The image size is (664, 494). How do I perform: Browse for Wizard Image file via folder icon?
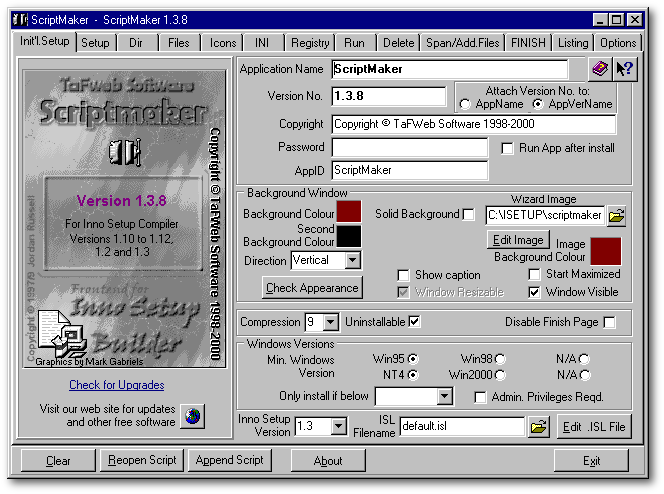coord(616,215)
